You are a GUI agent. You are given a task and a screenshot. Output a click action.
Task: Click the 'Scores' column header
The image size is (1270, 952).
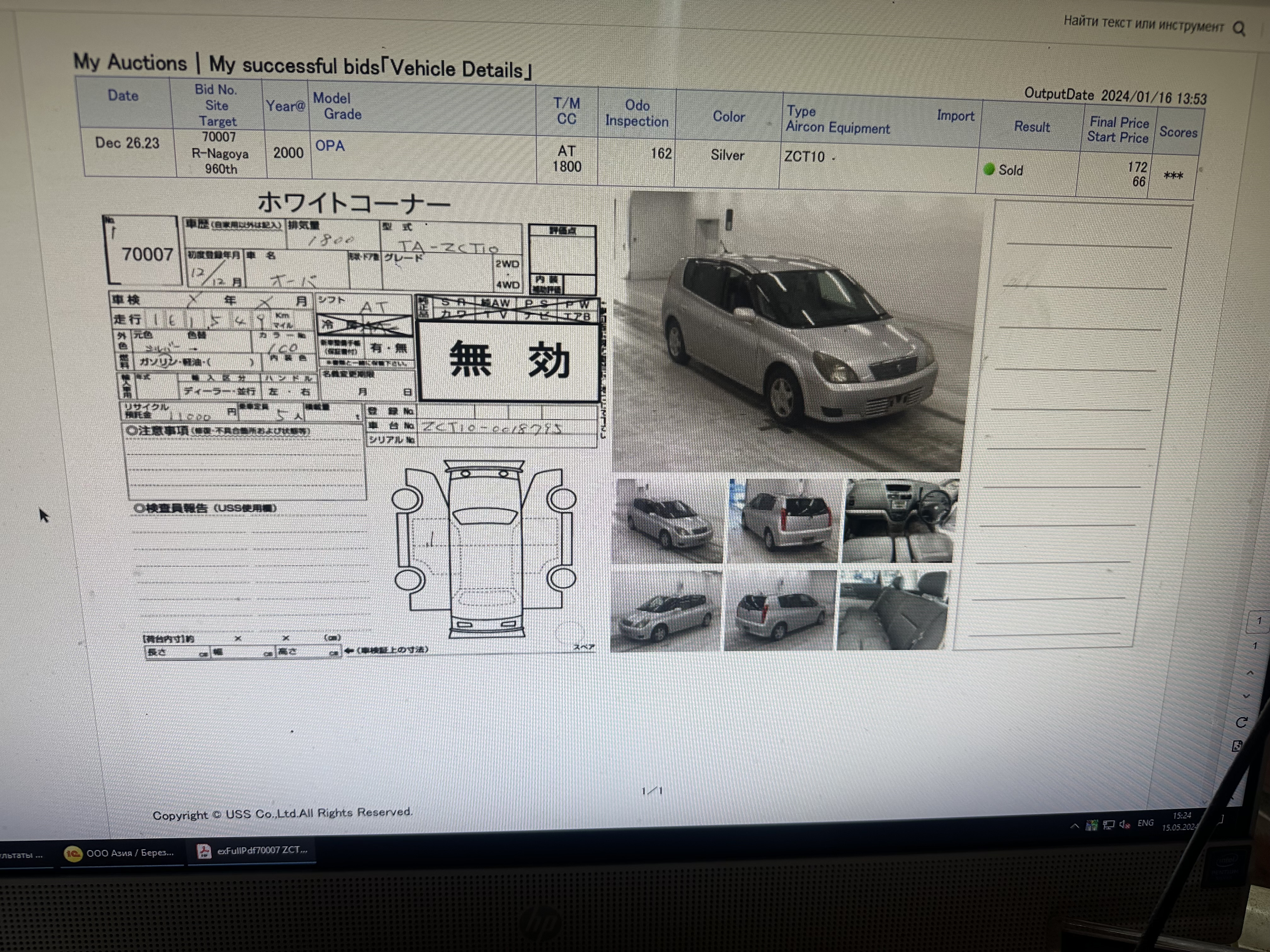coord(1178,132)
